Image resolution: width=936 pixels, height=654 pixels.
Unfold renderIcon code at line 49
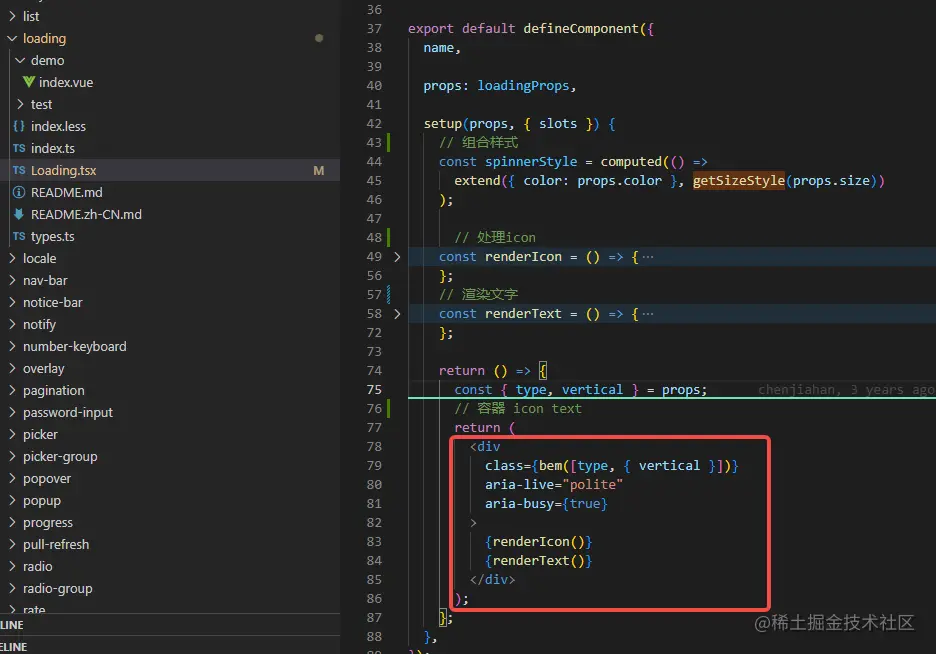(397, 257)
